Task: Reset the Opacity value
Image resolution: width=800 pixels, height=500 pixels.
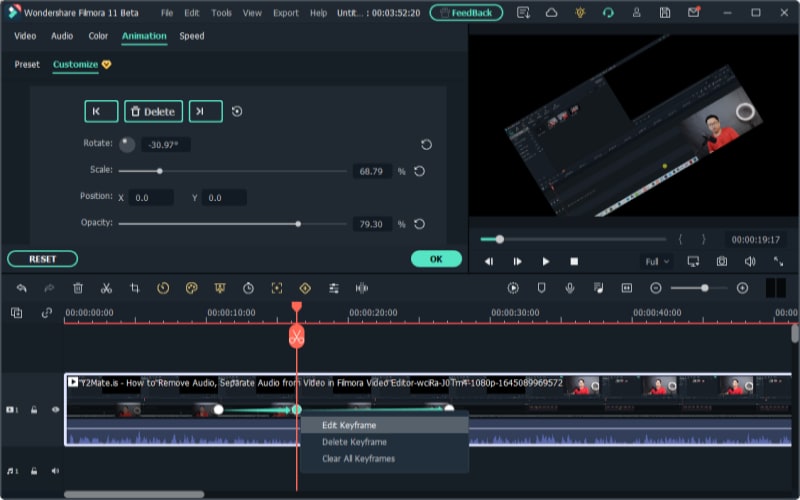Action: (419, 224)
